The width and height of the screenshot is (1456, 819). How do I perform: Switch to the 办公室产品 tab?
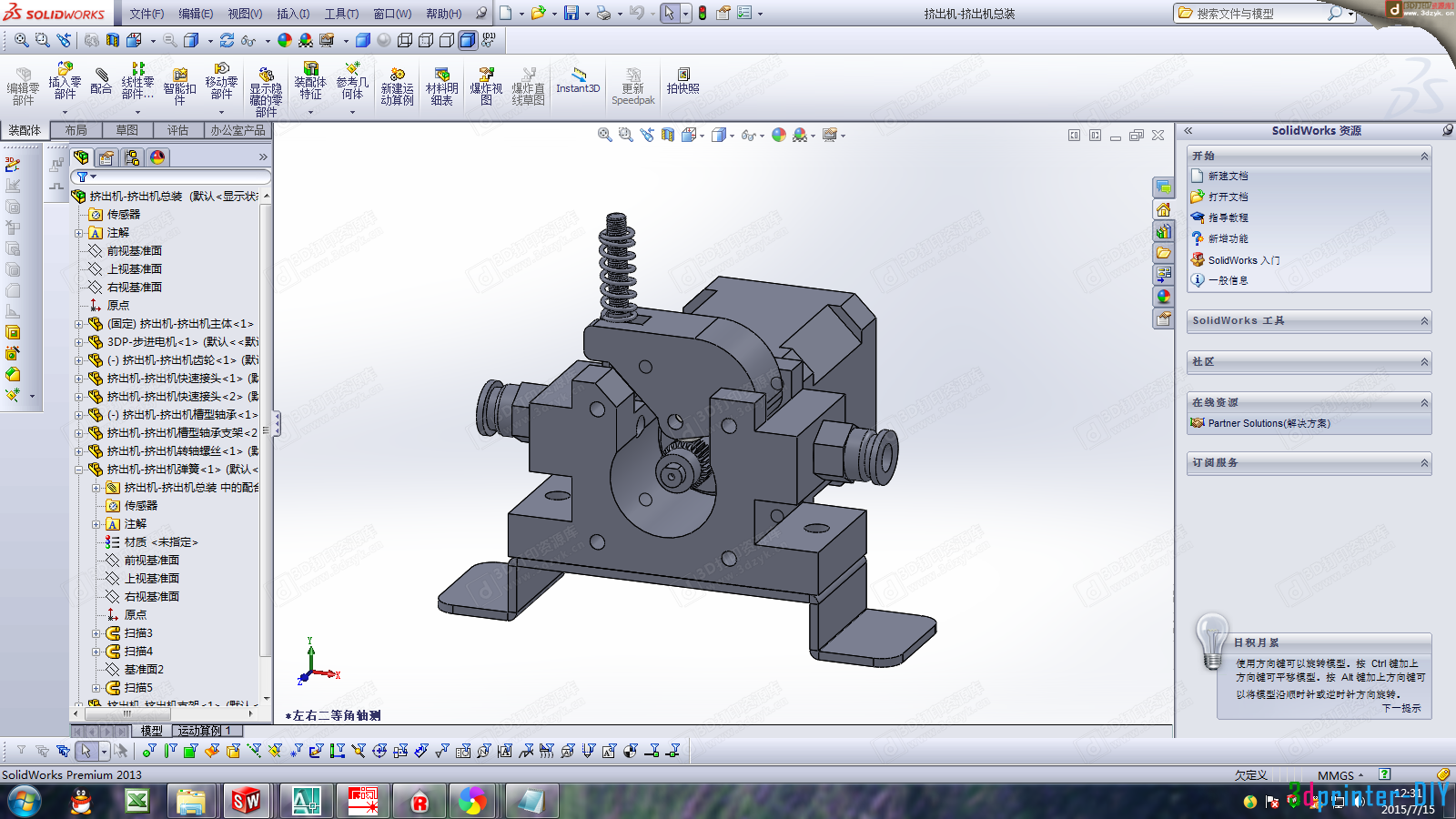pos(238,130)
